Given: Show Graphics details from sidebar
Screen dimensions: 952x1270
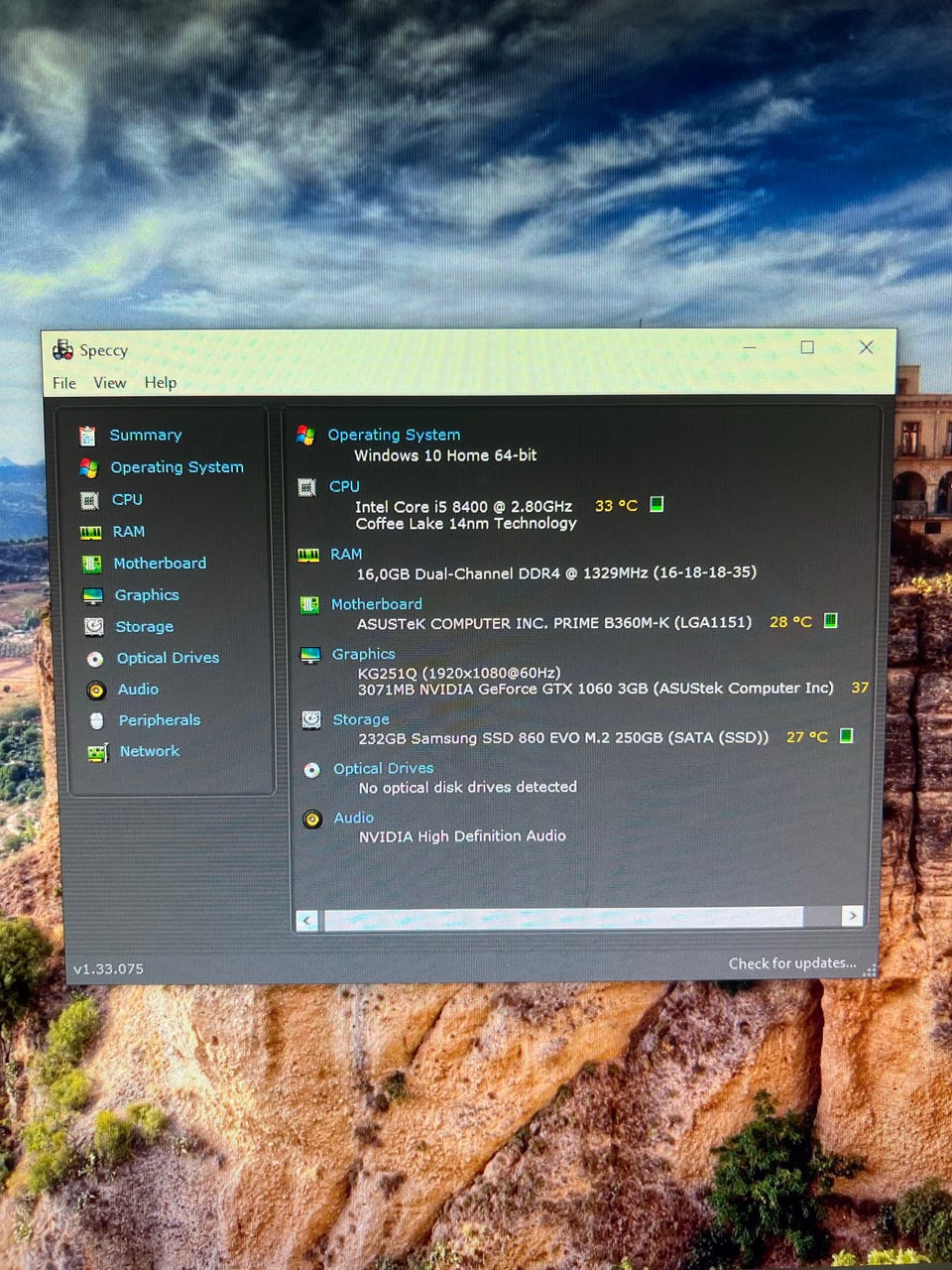Looking at the screenshot, I should (147, 595).
